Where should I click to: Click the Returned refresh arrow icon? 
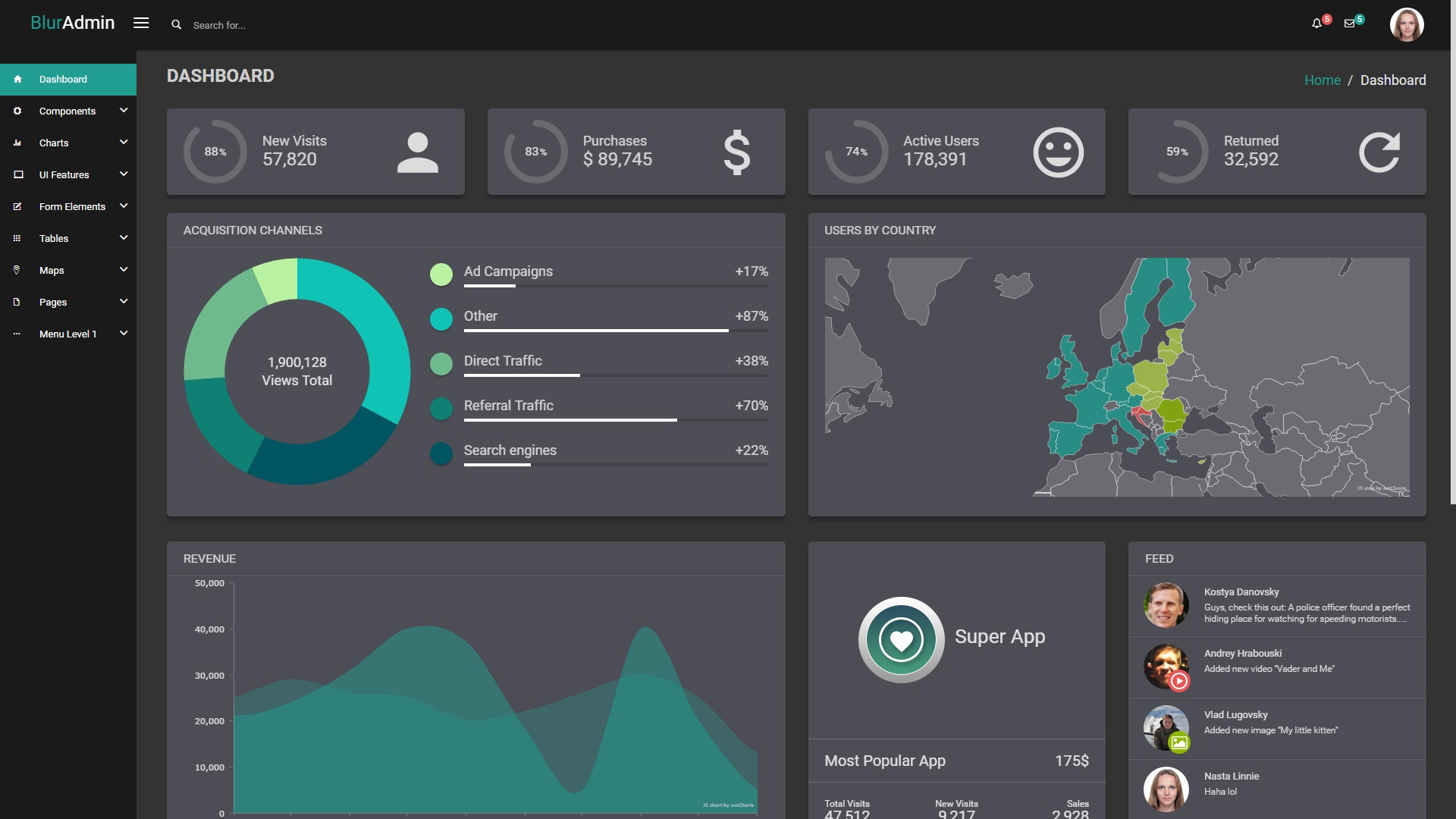[x=1378, y=152]
